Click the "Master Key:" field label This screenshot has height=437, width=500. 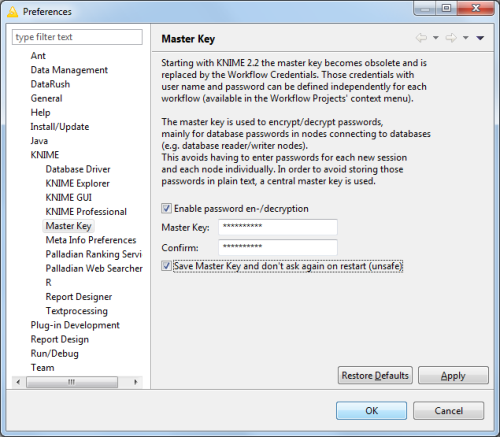(185, 228)
